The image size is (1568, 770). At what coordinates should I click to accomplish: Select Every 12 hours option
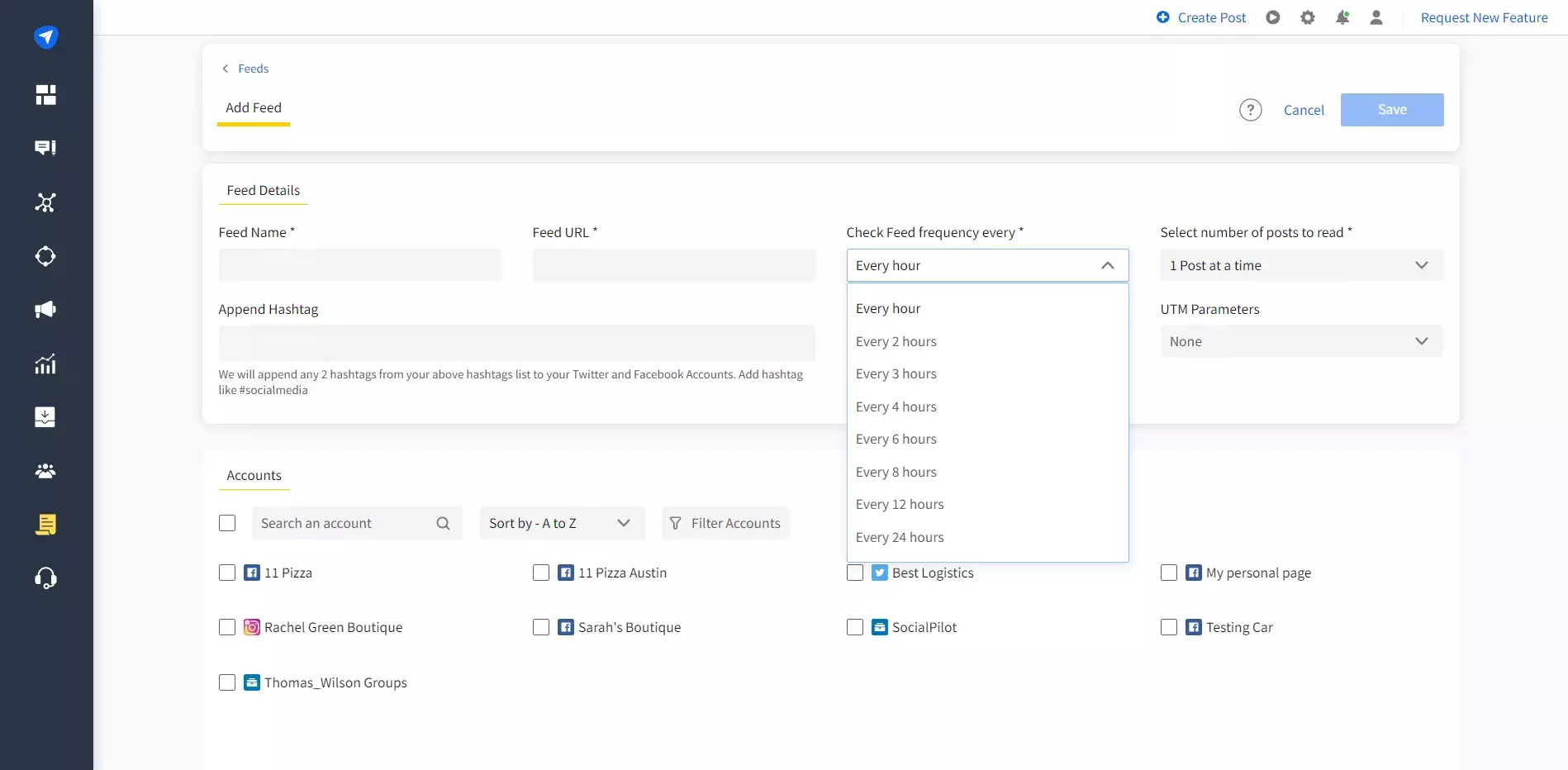click(x=987, y=504)
